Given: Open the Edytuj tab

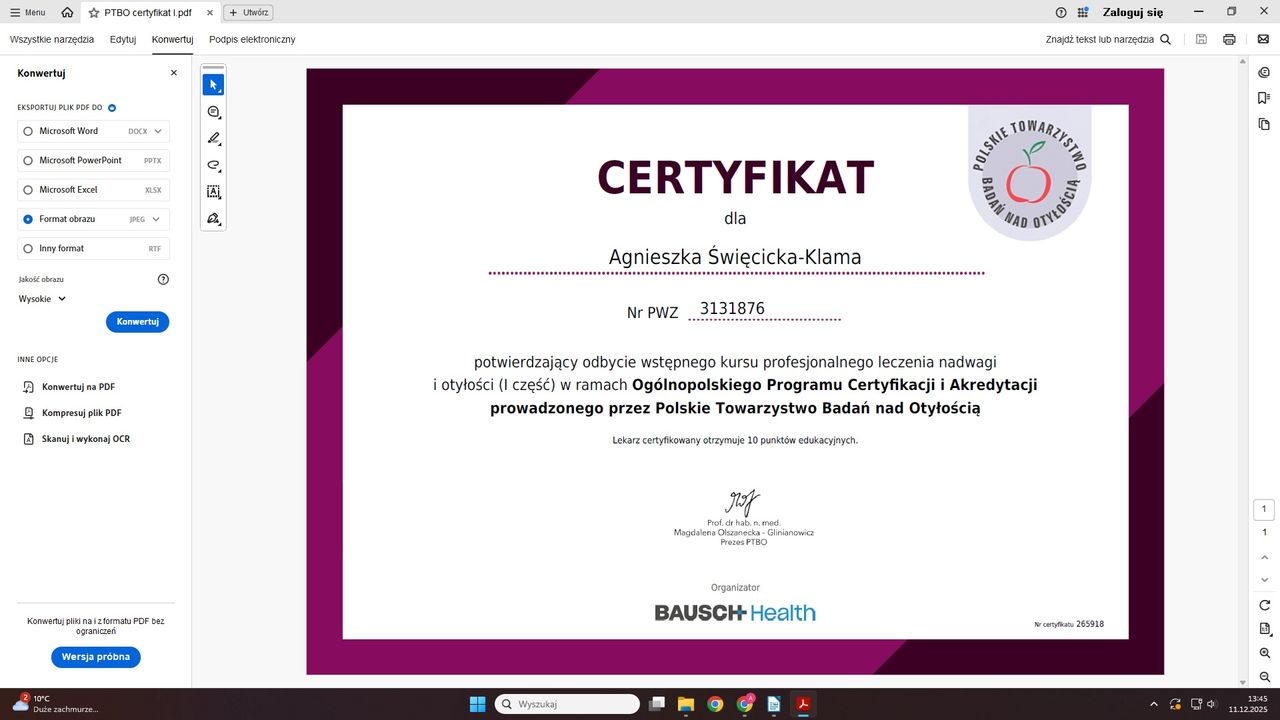Looking at the screenshot, I should 123,39.
